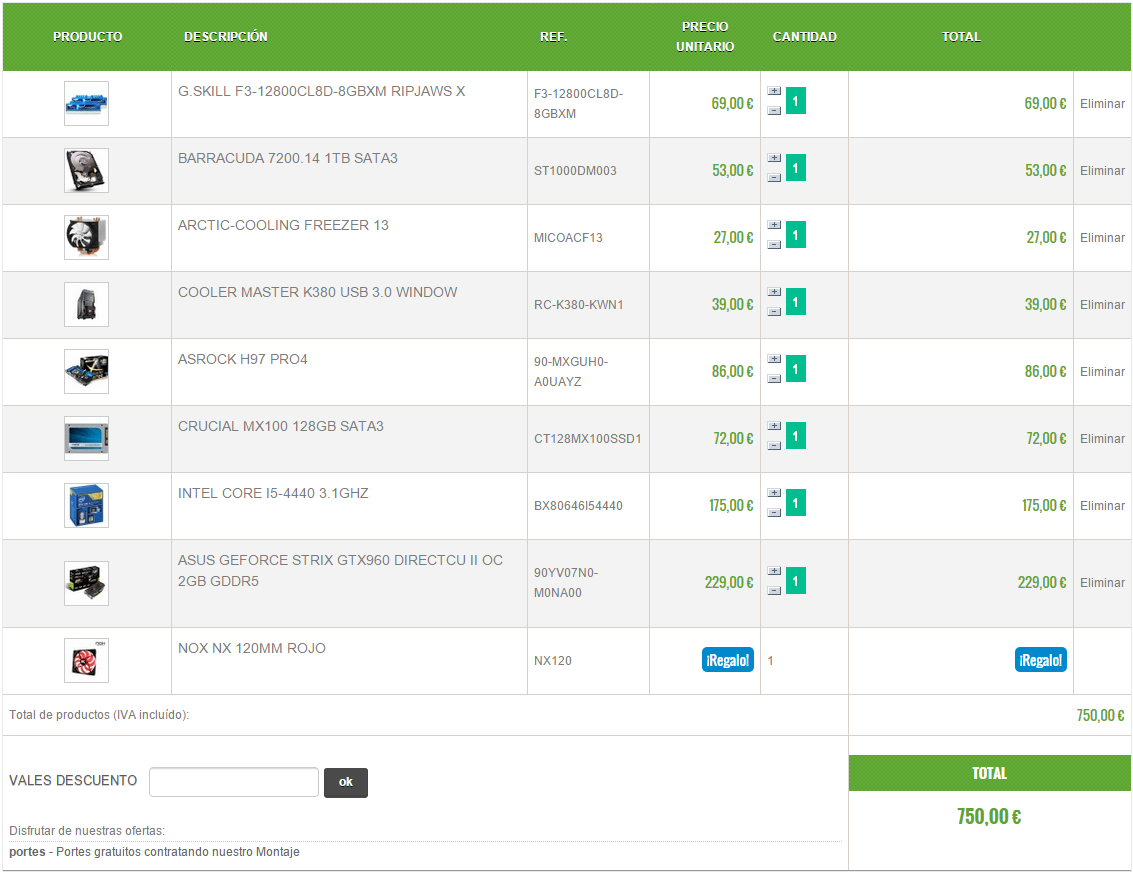Select reference text RC-K380-KWN1
Image resolution: width=1133 pixels, height=875 pixels.
tap(578, 305)
